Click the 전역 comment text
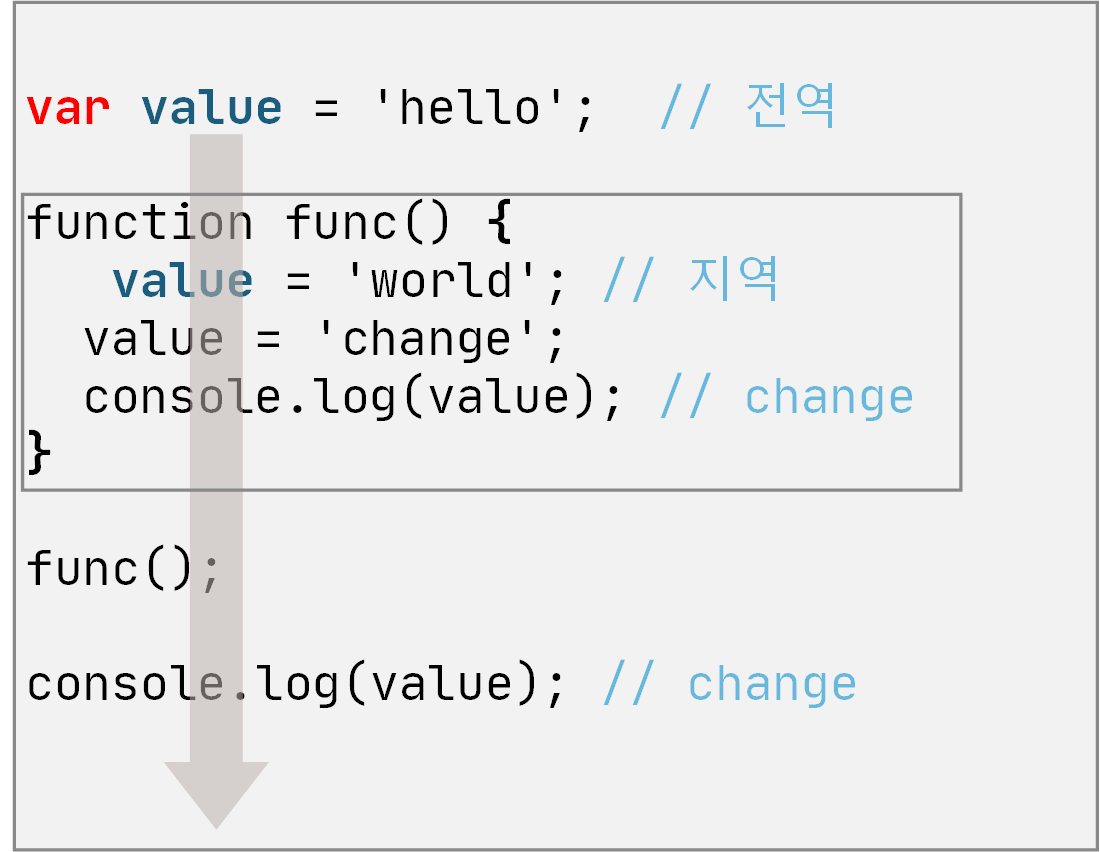 (790, 106)
